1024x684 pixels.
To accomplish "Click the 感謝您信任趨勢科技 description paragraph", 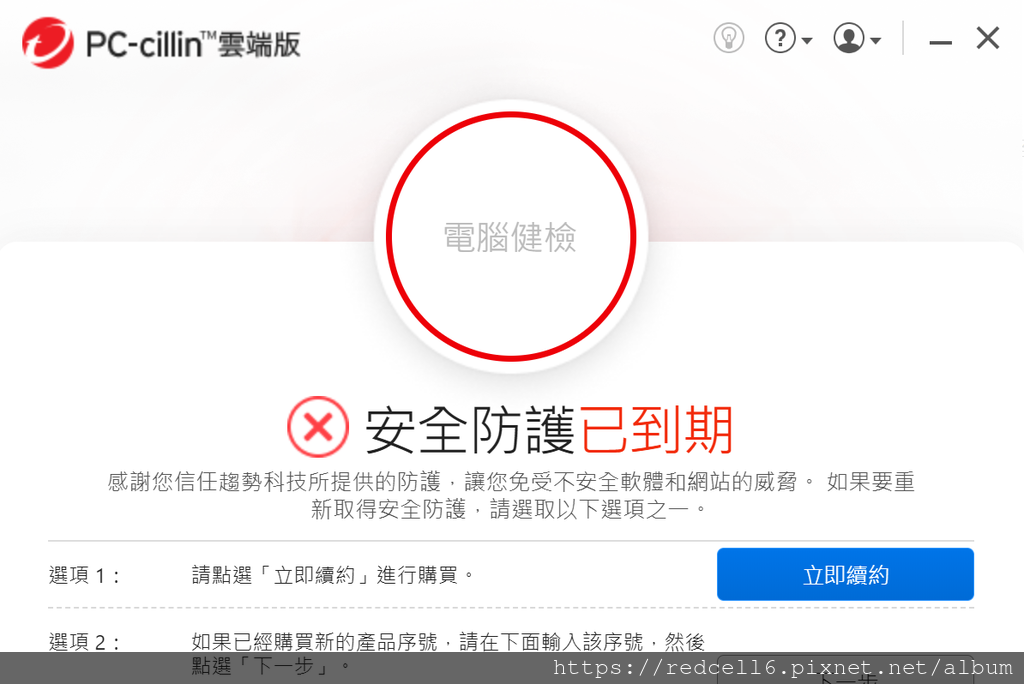I will point(511,495).
